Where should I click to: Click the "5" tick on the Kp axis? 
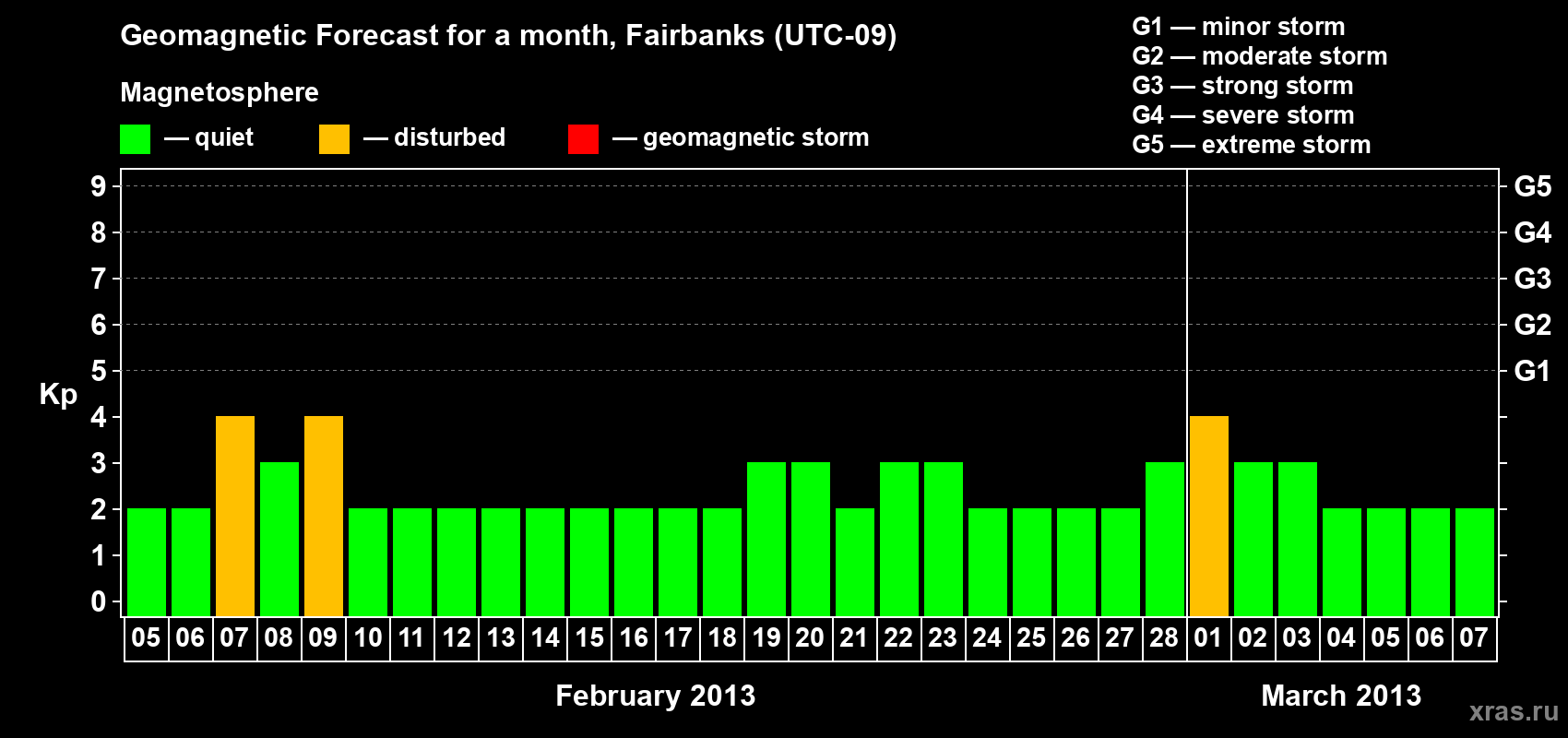tap(99, 371)
